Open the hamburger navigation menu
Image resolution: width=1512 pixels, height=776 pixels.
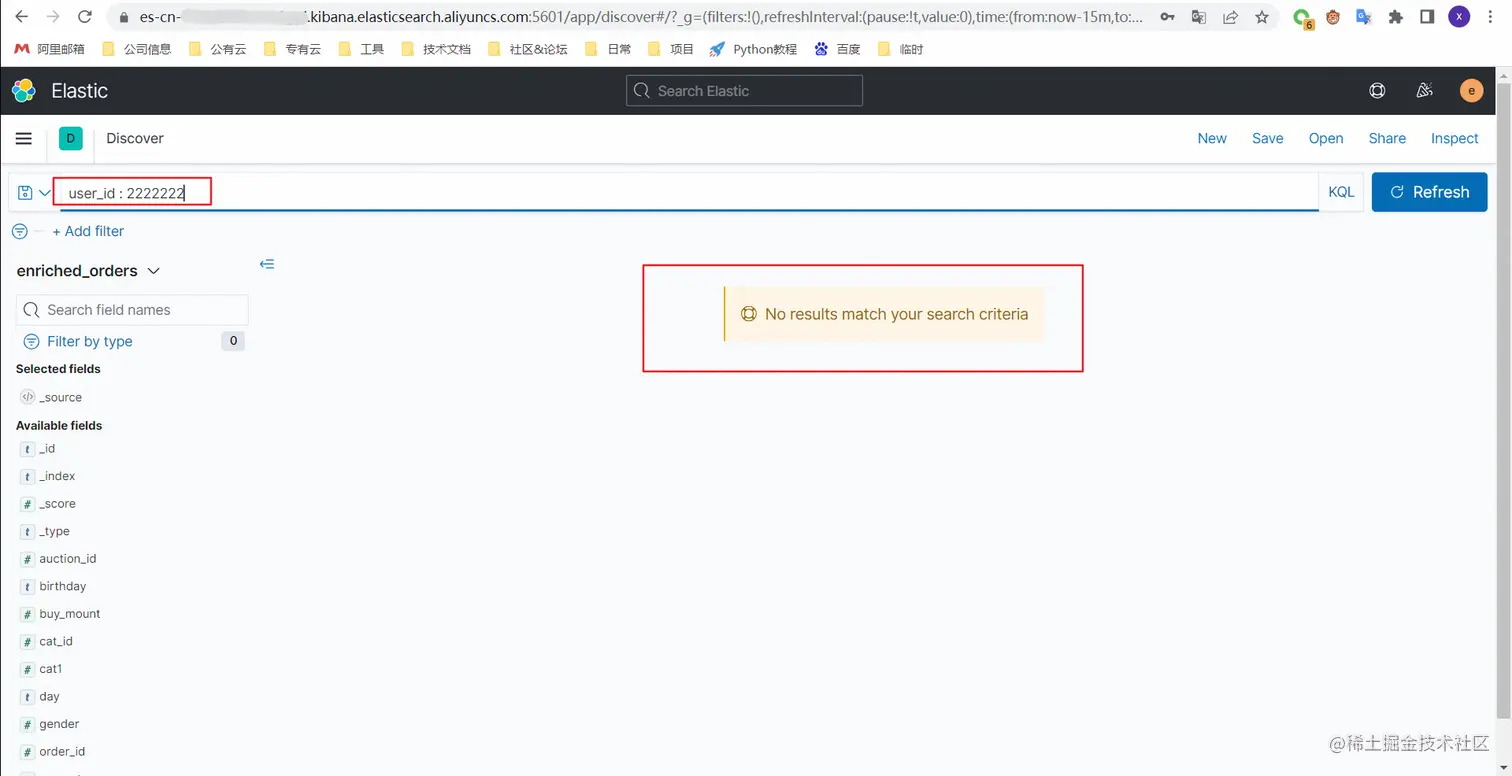(x=24, y=139)
